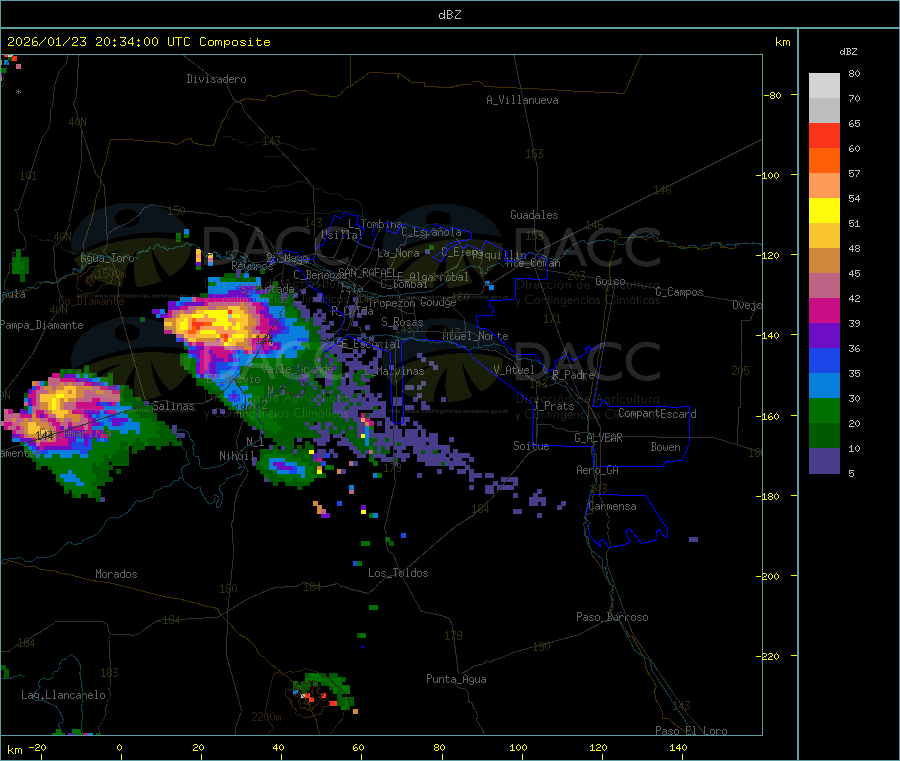Screen dimensions: 900x761
Task: Click the 'S_Rosas' place label
Action: click(x=402, y=322)
